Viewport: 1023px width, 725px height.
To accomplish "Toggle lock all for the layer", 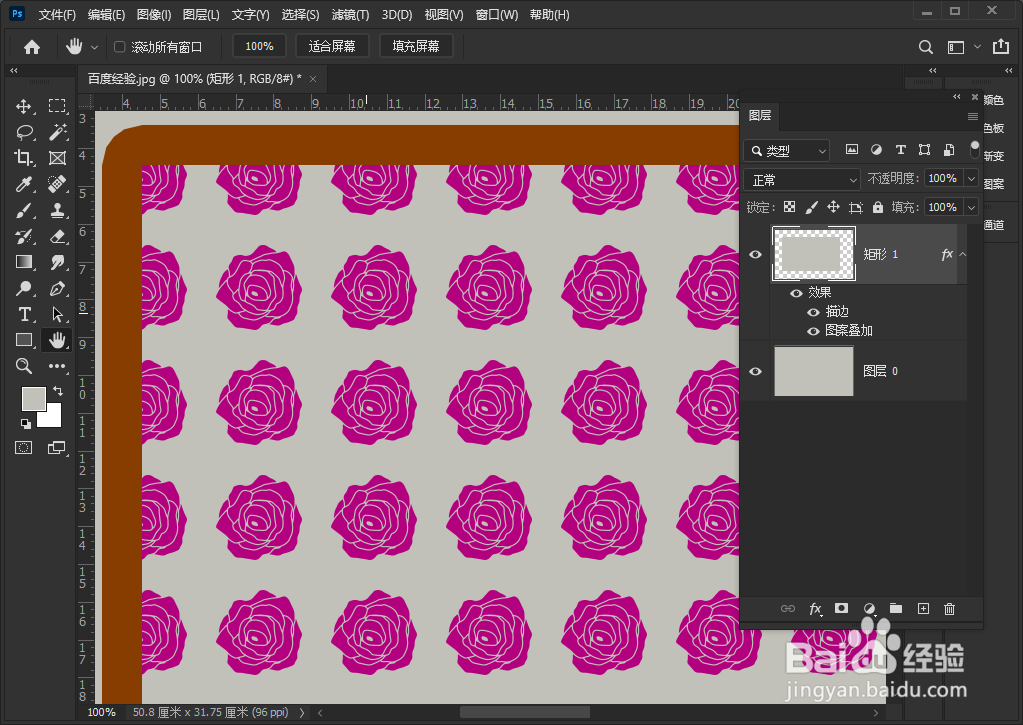I will pos(878,208).
